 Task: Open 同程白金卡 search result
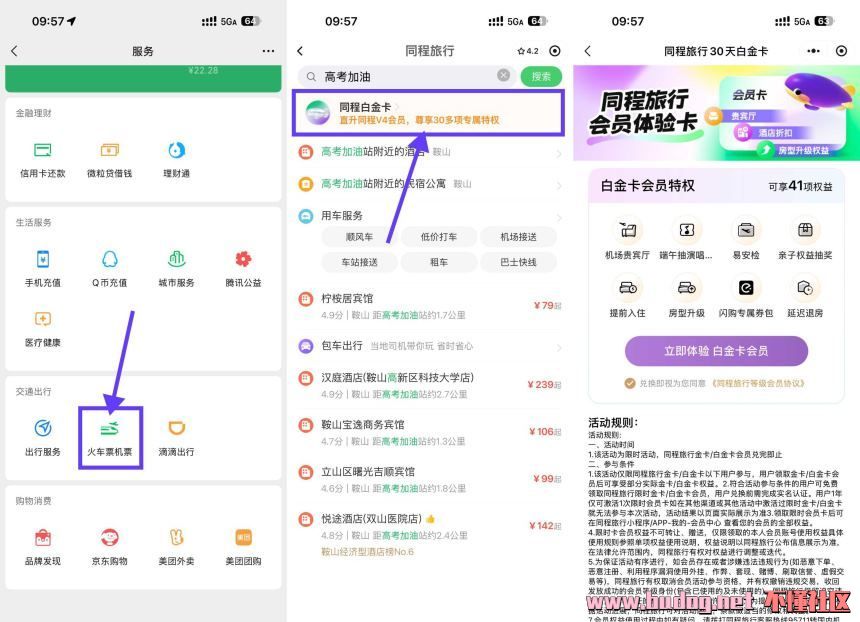click(428, 113)
